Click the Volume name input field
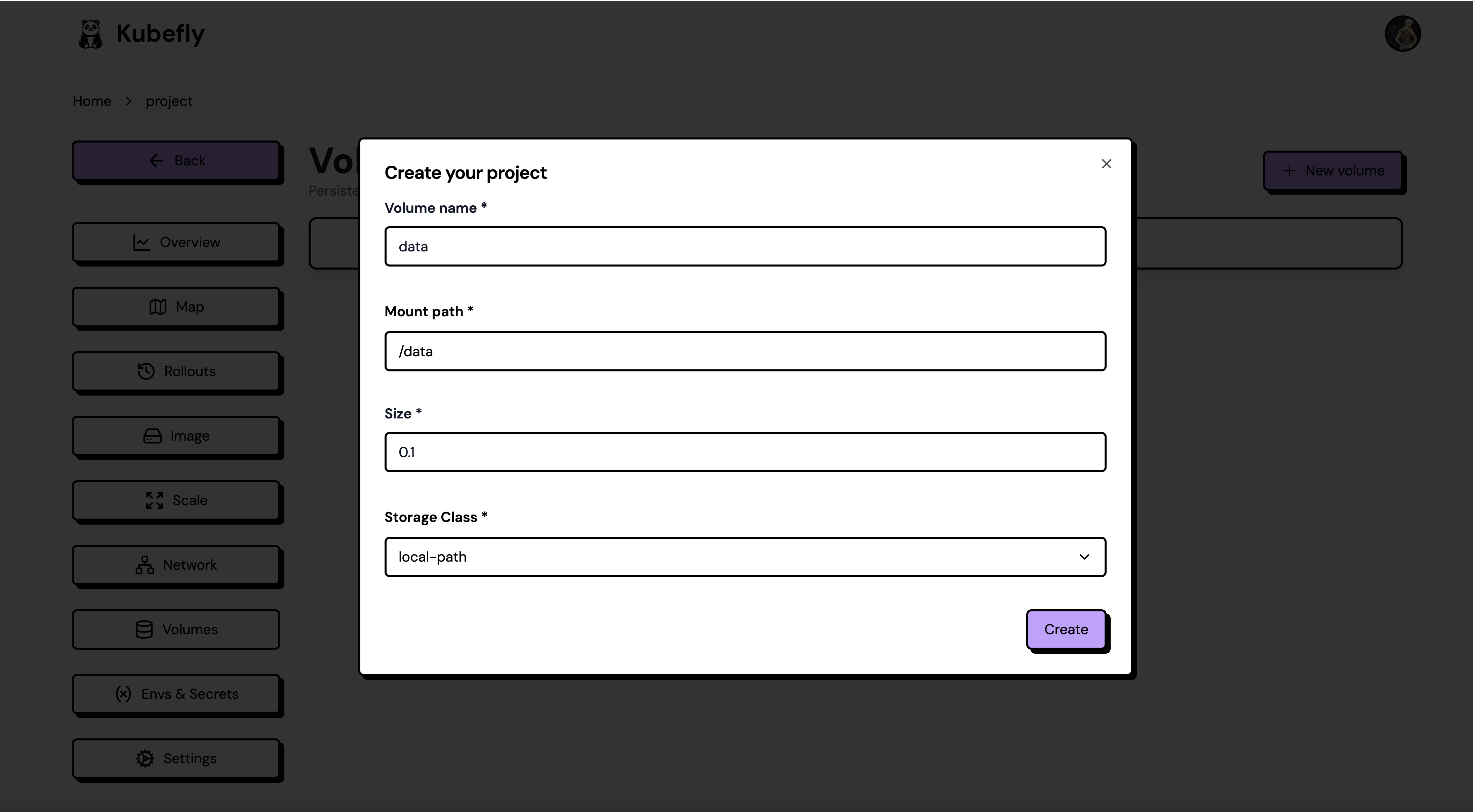Image resolution: width=1473 pixels, height=812 pixels. point(745,246)
